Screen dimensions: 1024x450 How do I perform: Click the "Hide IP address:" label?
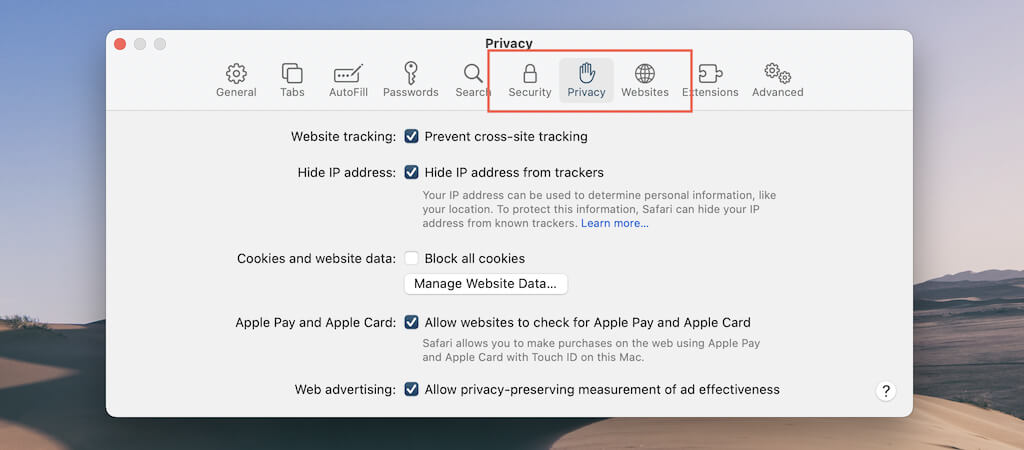coord(347,172)
